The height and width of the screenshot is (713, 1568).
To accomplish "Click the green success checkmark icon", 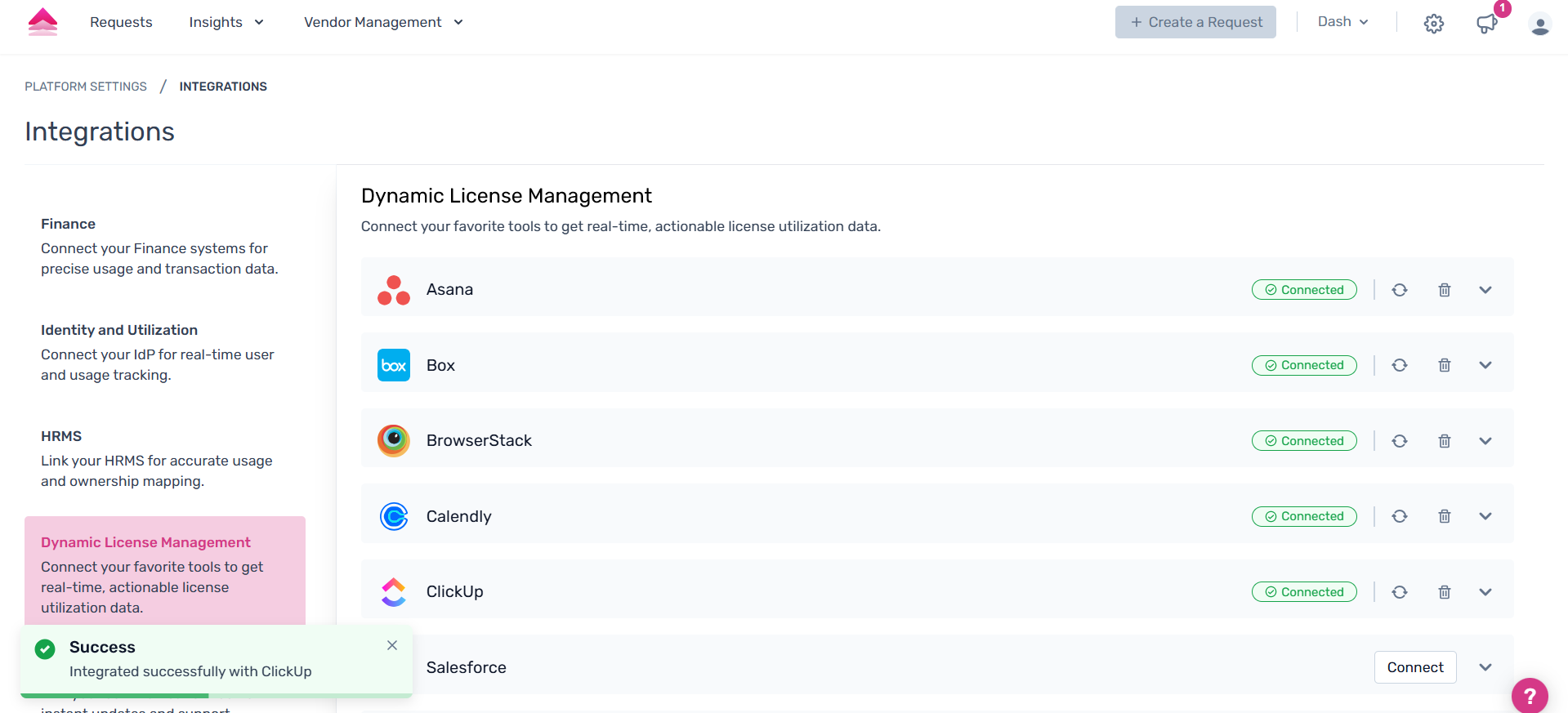I will coord(45,649).
